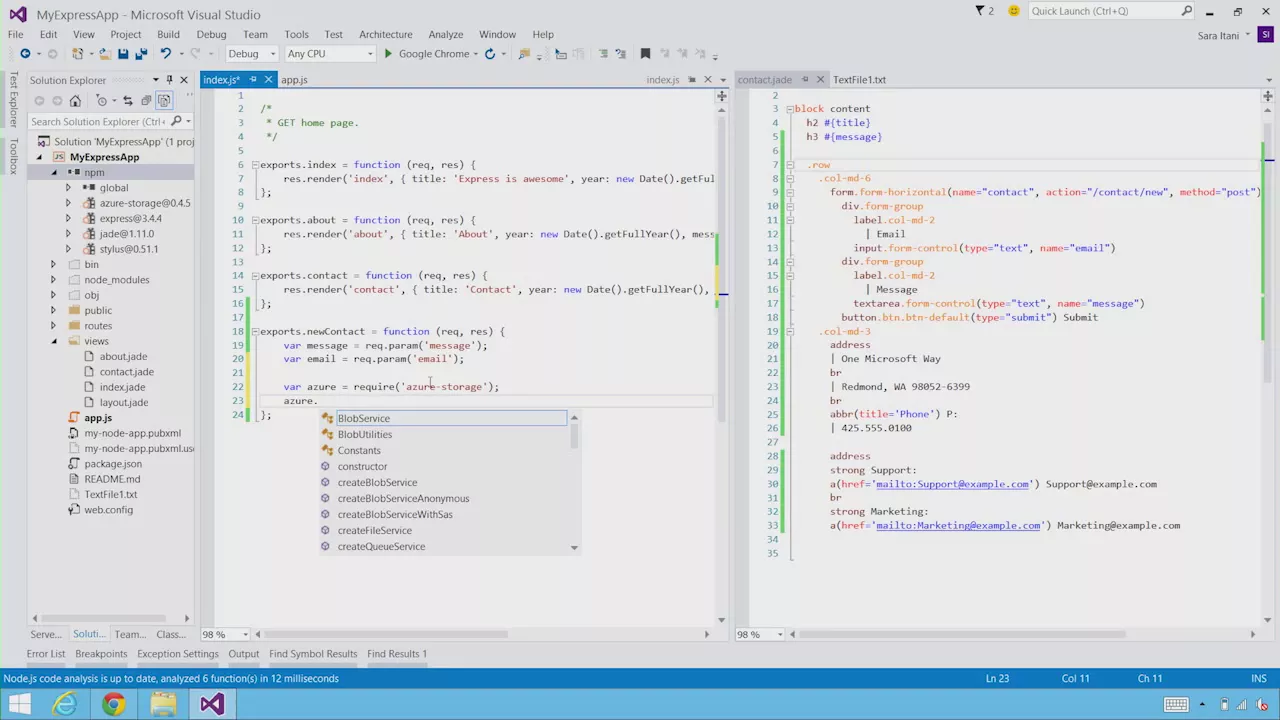Click the Open File toolbar icon

(x=104, y=54)
